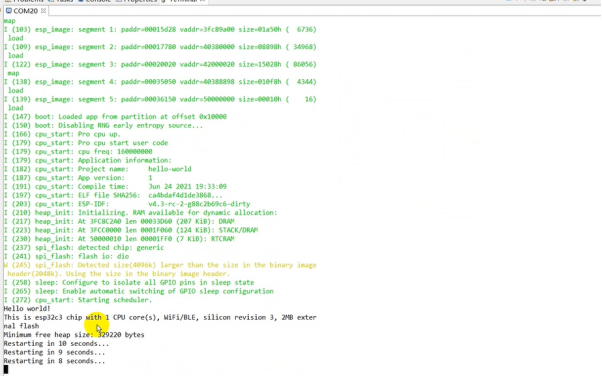
Task: Click the 'Application information:' log line
Action: tap(88, 160)
